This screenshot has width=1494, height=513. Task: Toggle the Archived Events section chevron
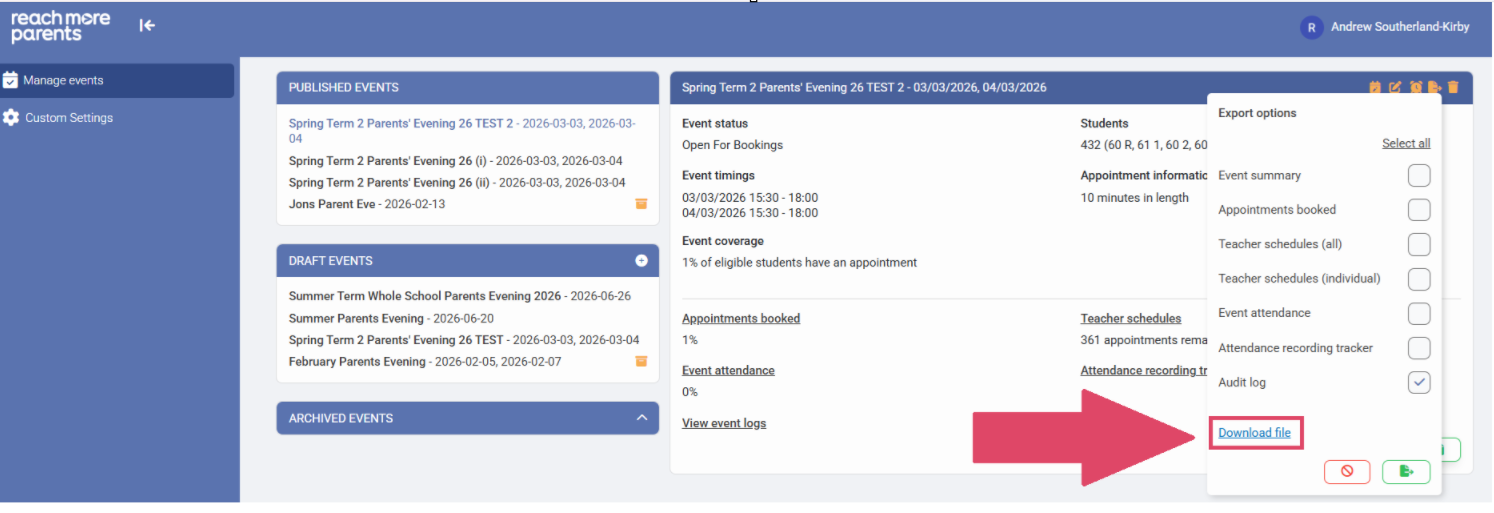click(x=641, y=418)
